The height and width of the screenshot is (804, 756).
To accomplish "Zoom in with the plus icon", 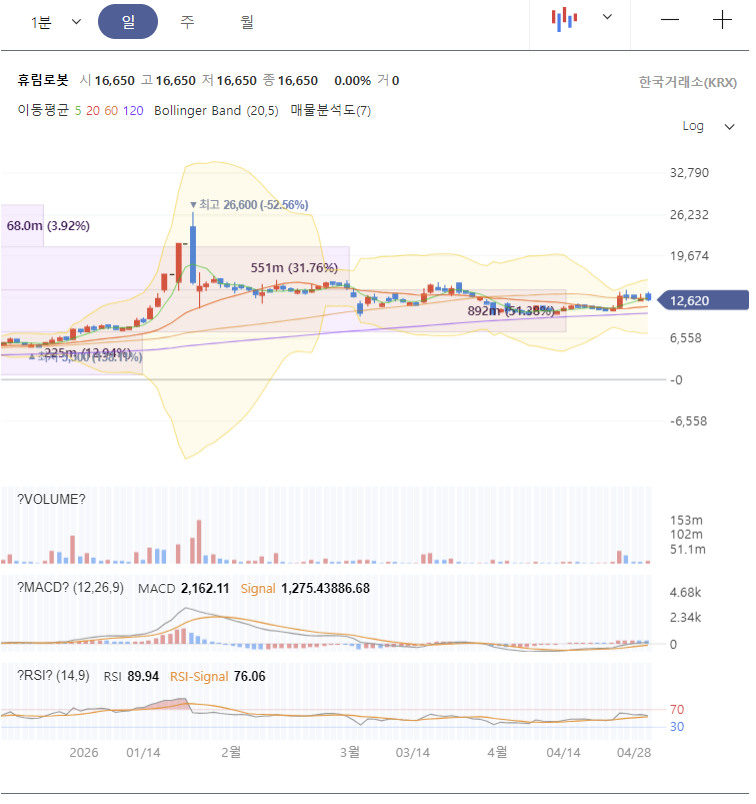I will 722,20.
